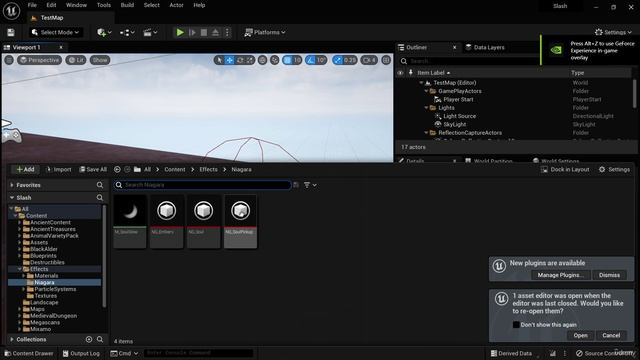This screenshot has height=360, width=640.
Task: Open the Build menu
Action: point(127,5)
